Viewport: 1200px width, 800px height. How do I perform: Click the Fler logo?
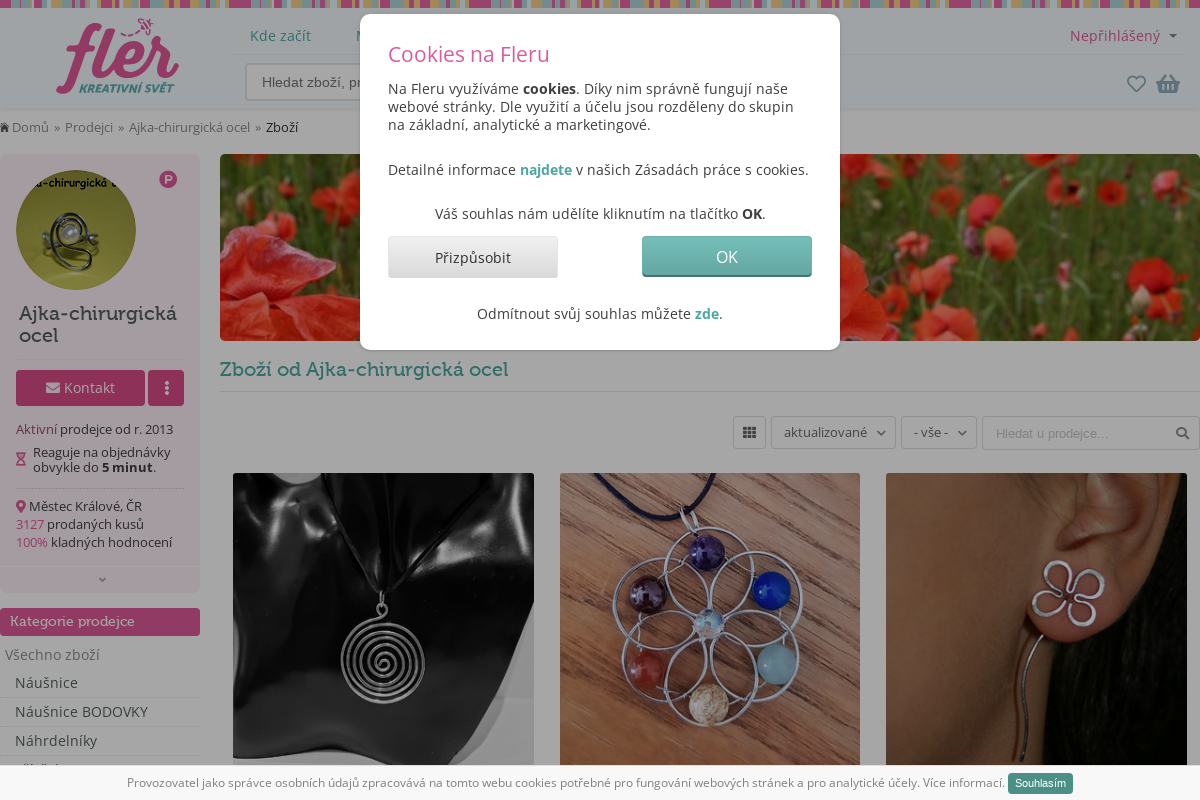[x=117, y=59]
